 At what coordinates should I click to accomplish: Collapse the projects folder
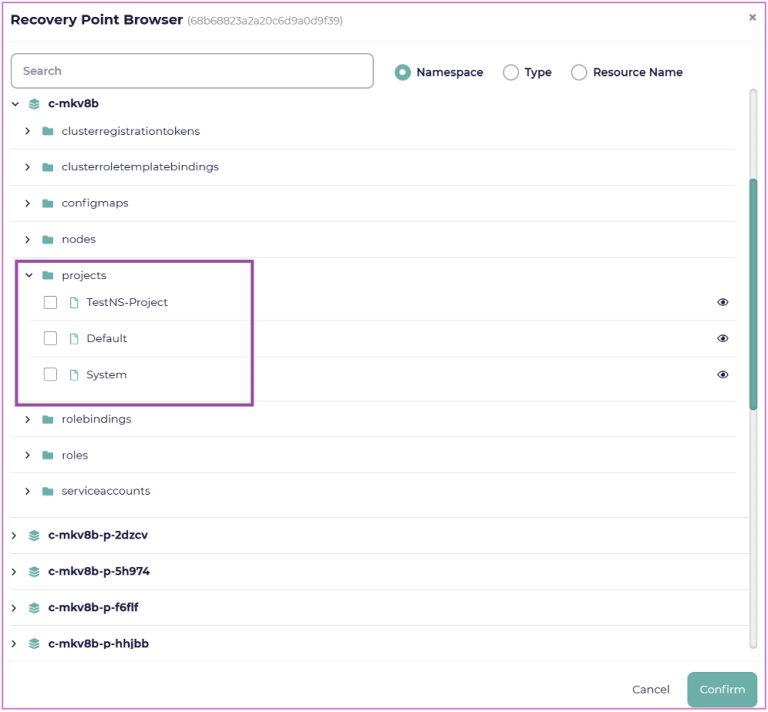(29, 275)
